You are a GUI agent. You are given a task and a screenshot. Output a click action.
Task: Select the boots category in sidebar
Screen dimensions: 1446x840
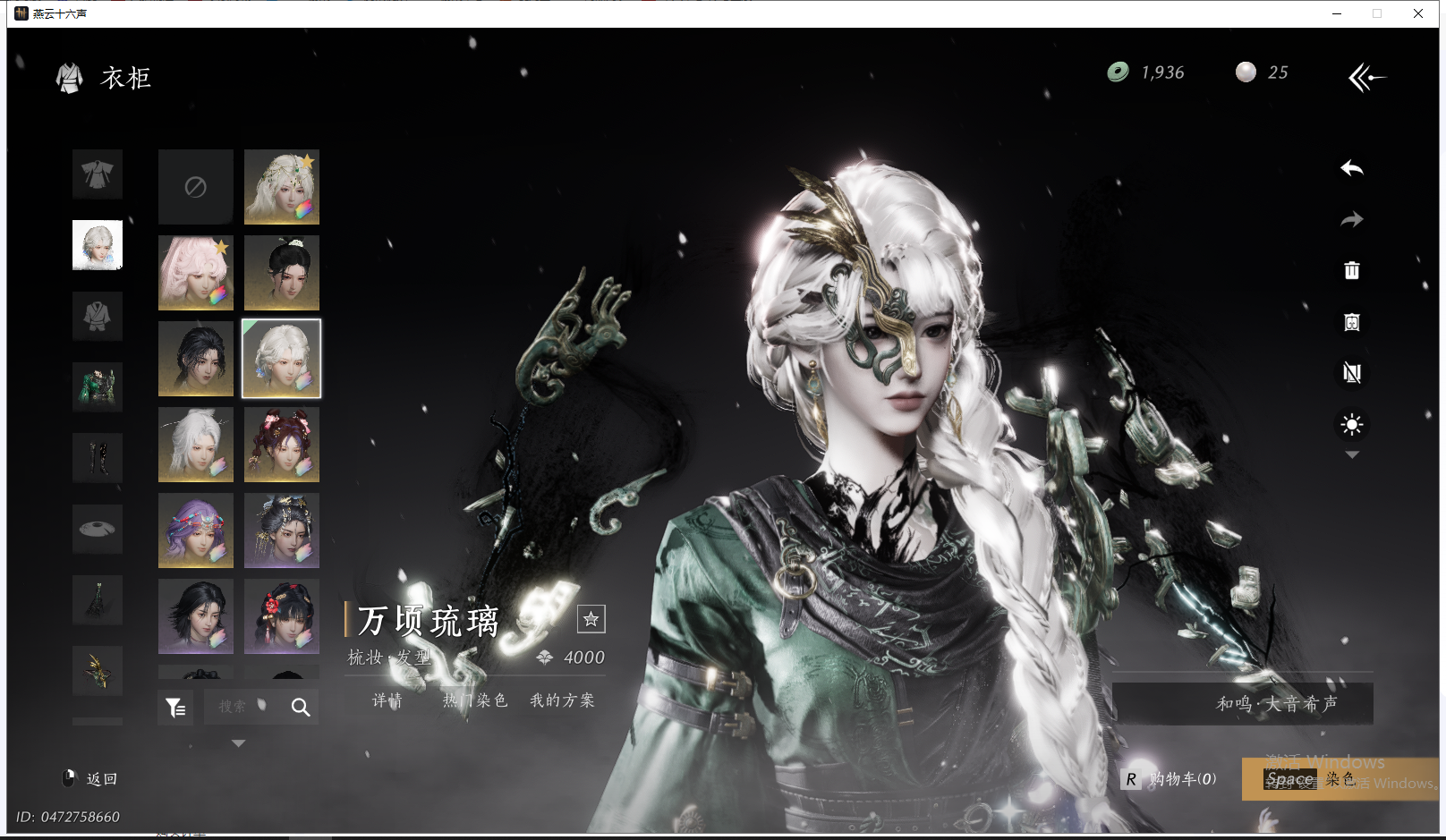tap(98, 458)
